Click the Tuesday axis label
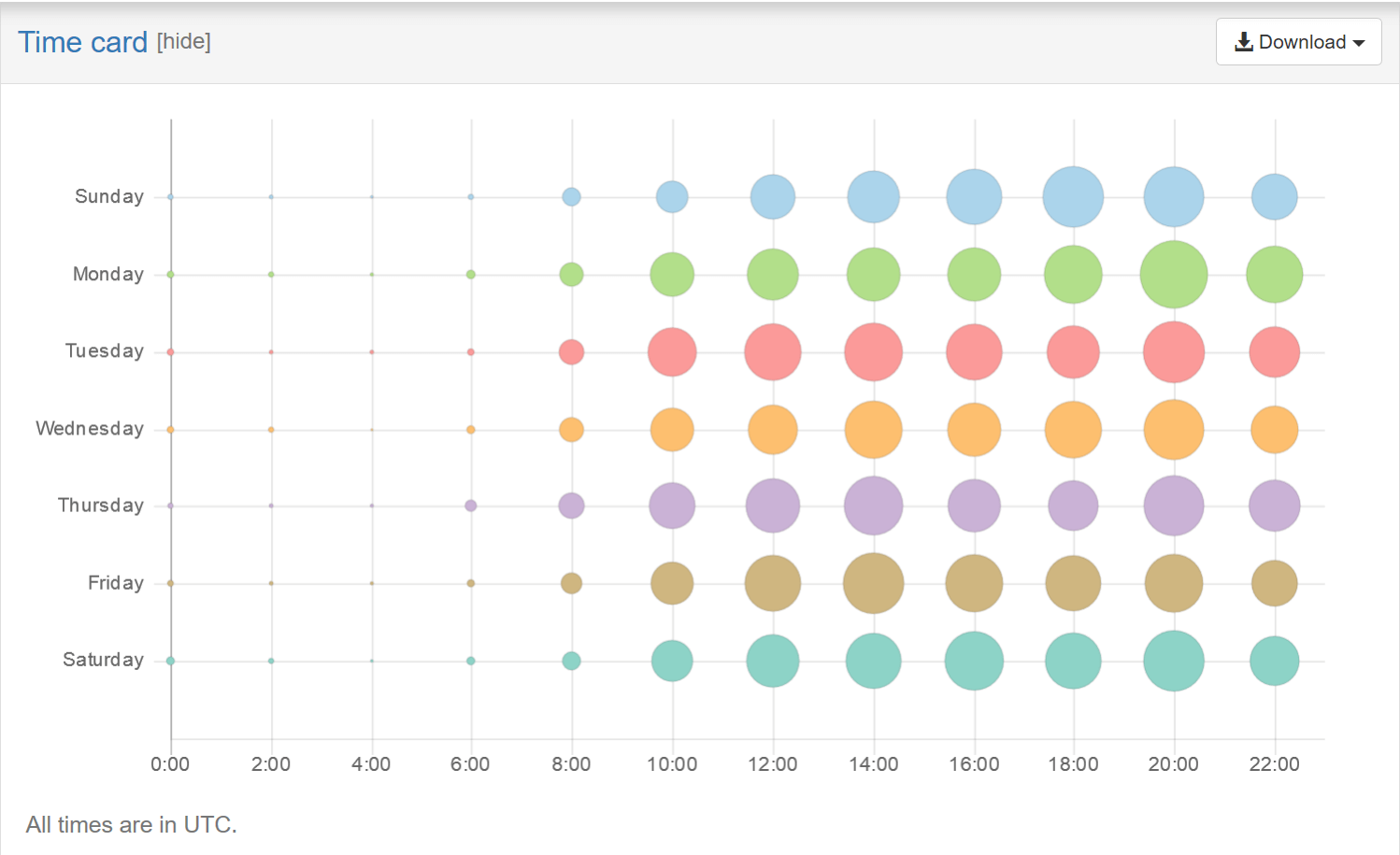The height and width of the screenshot is (855, 1400). click(105, 351)
